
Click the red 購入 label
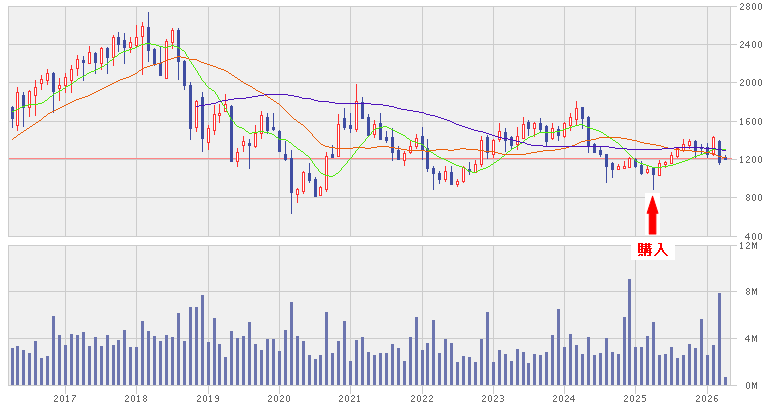pyautogui.click(x=653, y=249)
